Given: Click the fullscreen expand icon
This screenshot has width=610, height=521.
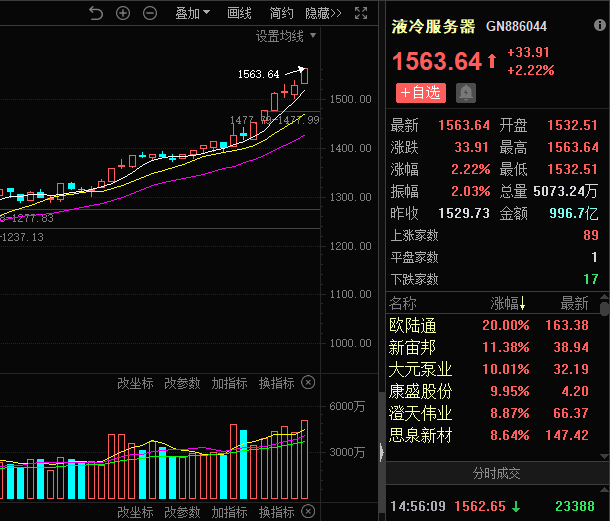Looking at the screenshot, I should click(362, 13).
